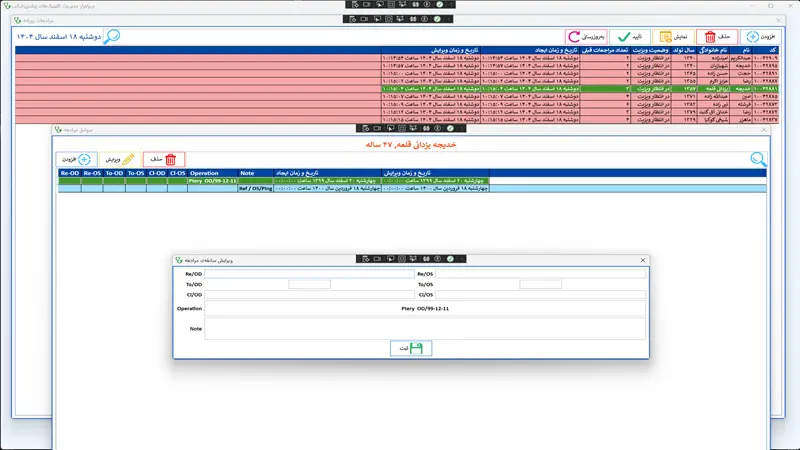Click the تاریخ و زمان ایجاد header in visits table

click(x=531, y=50)
